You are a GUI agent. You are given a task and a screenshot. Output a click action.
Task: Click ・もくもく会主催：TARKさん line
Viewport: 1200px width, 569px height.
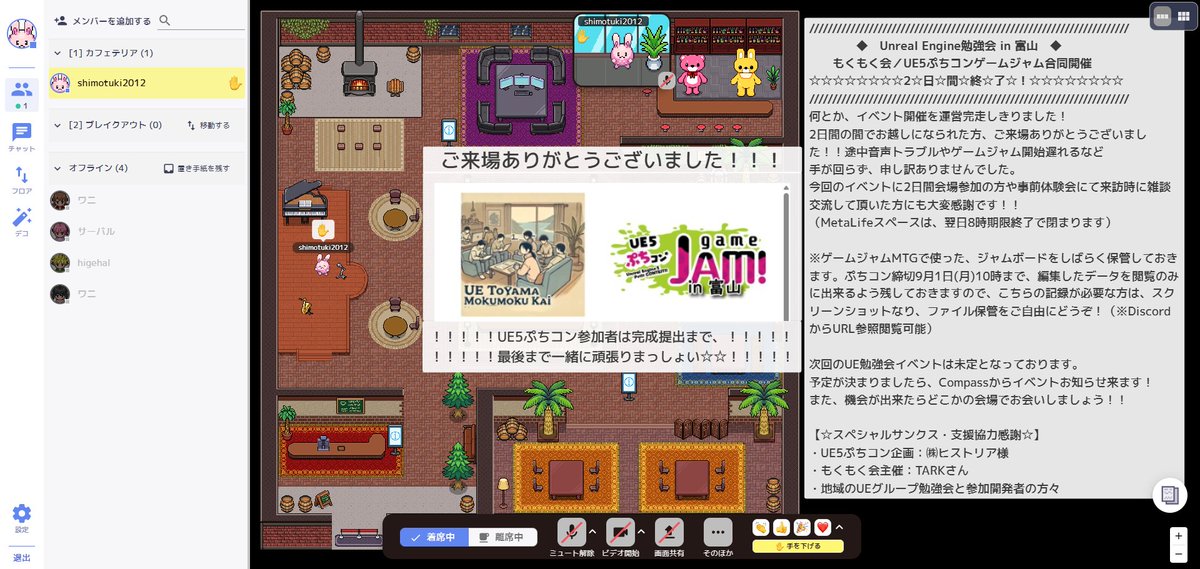click(888, 471)
